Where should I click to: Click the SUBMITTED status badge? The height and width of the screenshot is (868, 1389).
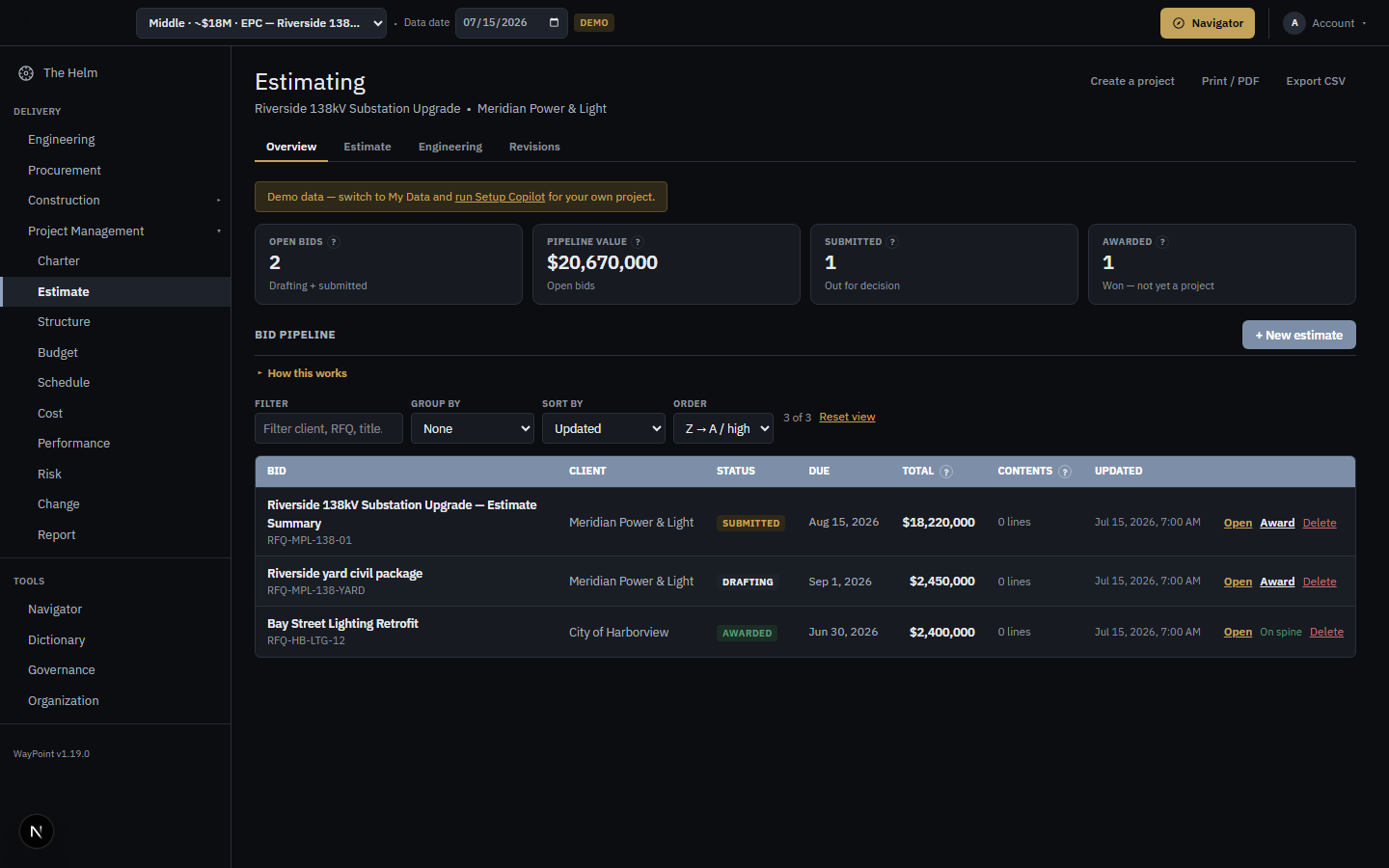(x=750, y=524)
